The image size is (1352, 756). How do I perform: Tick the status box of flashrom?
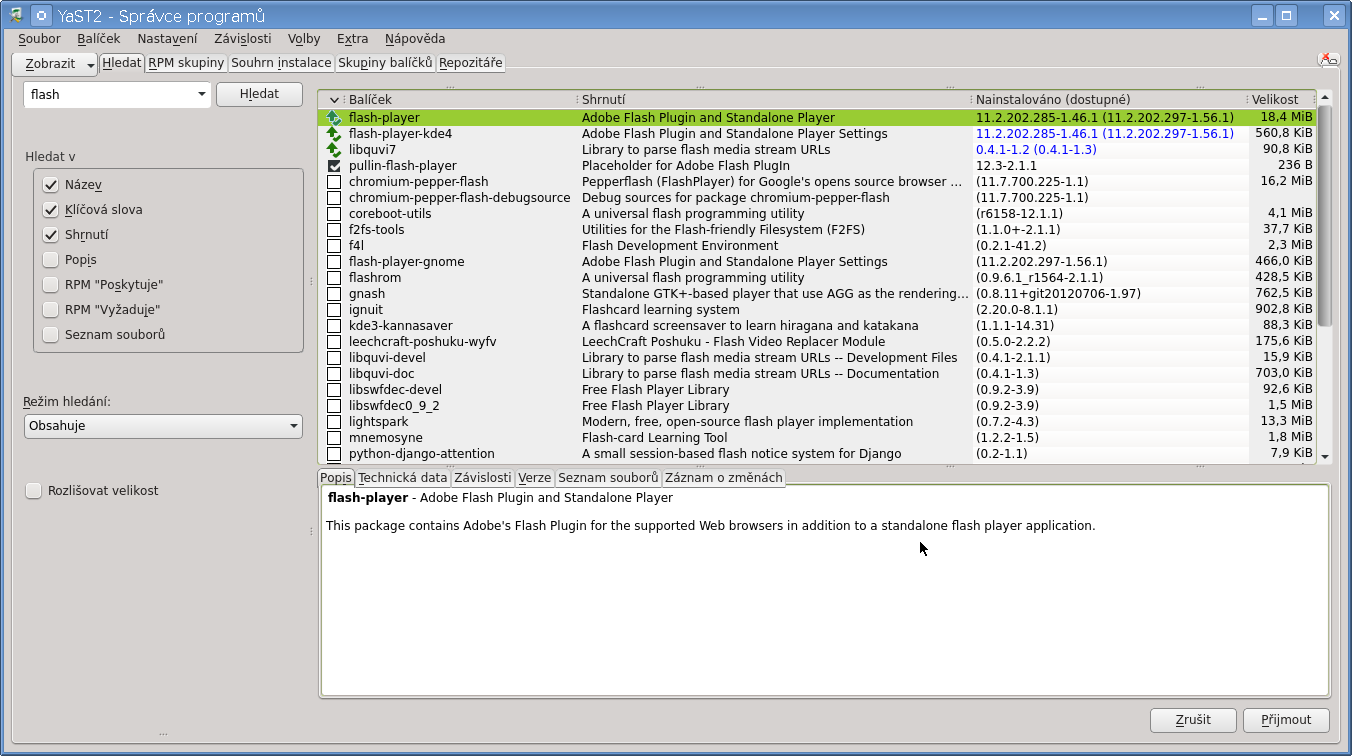[x=334, y=278]
